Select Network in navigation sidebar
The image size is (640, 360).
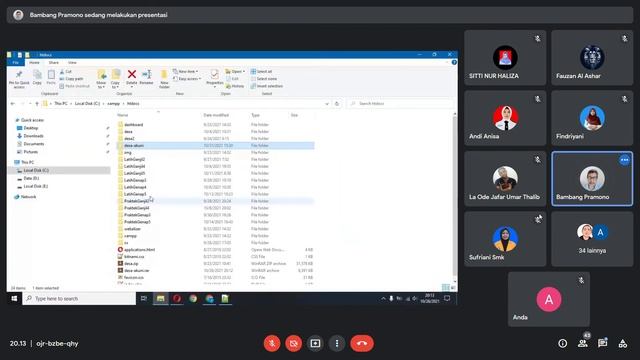click(x=28, y=197)
